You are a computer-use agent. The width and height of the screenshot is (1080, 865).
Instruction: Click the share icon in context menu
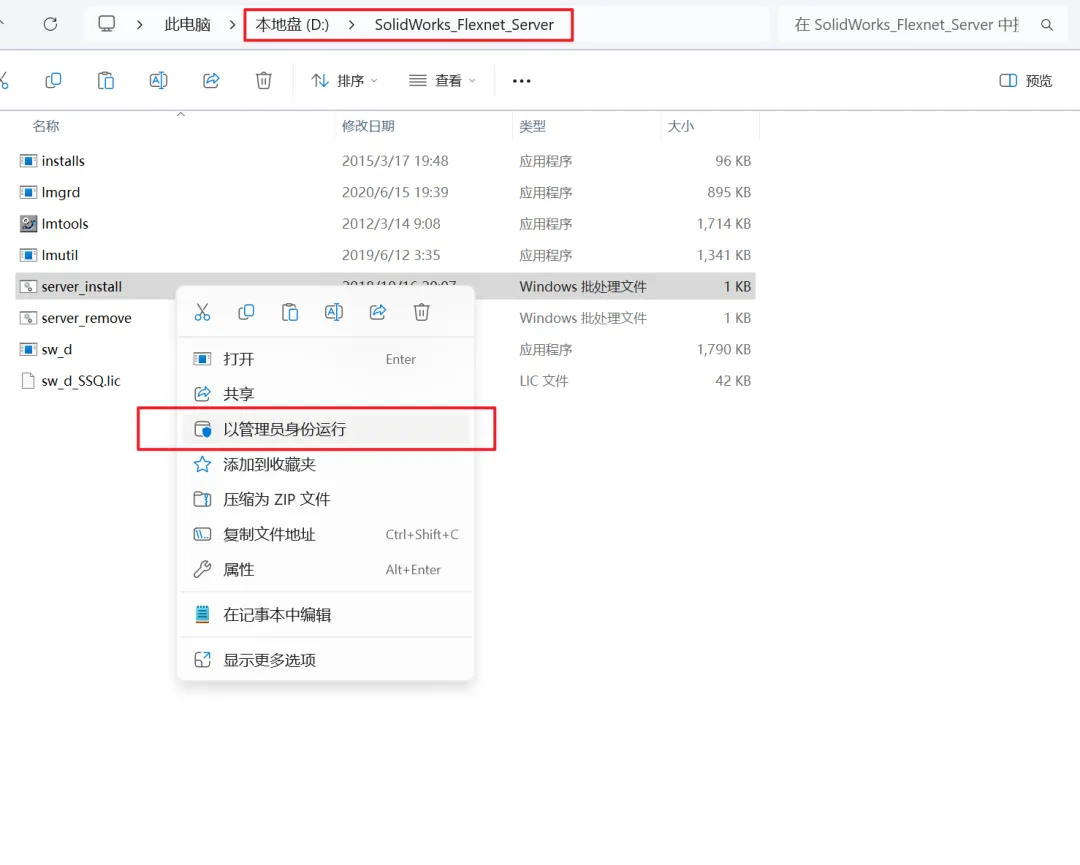tap(377, 312)
